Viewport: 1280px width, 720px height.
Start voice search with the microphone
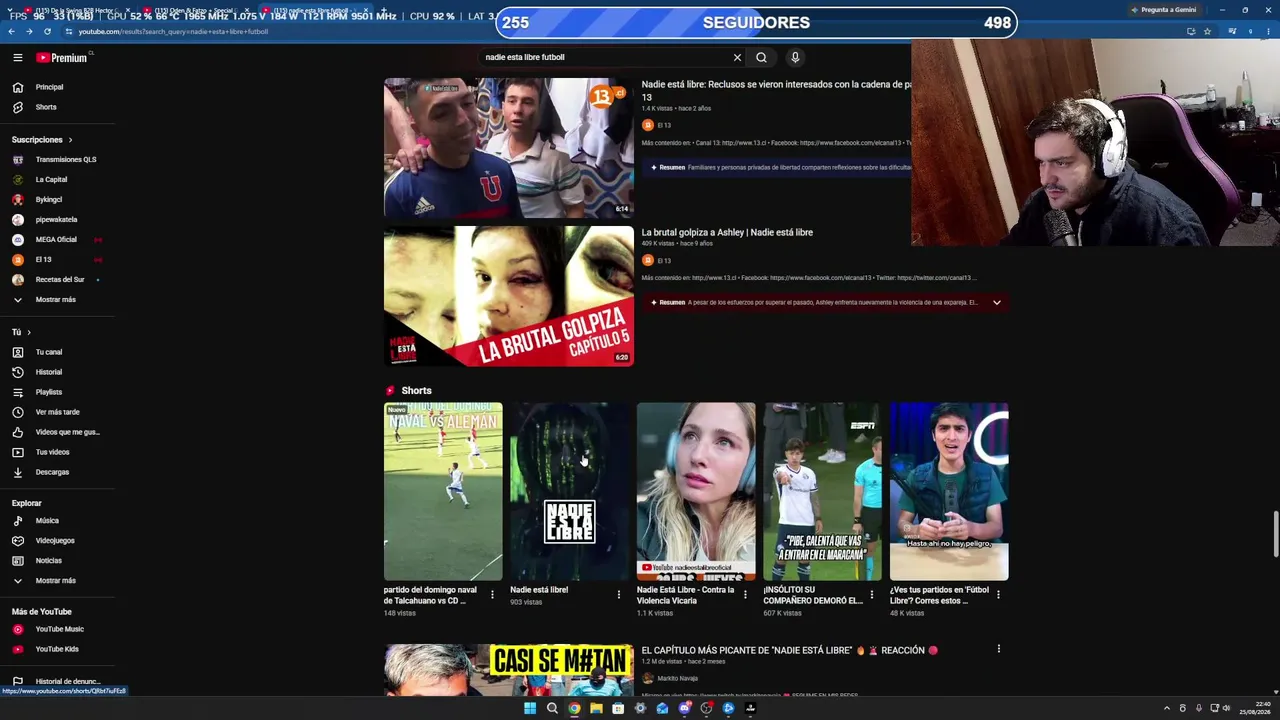point(795,58)
